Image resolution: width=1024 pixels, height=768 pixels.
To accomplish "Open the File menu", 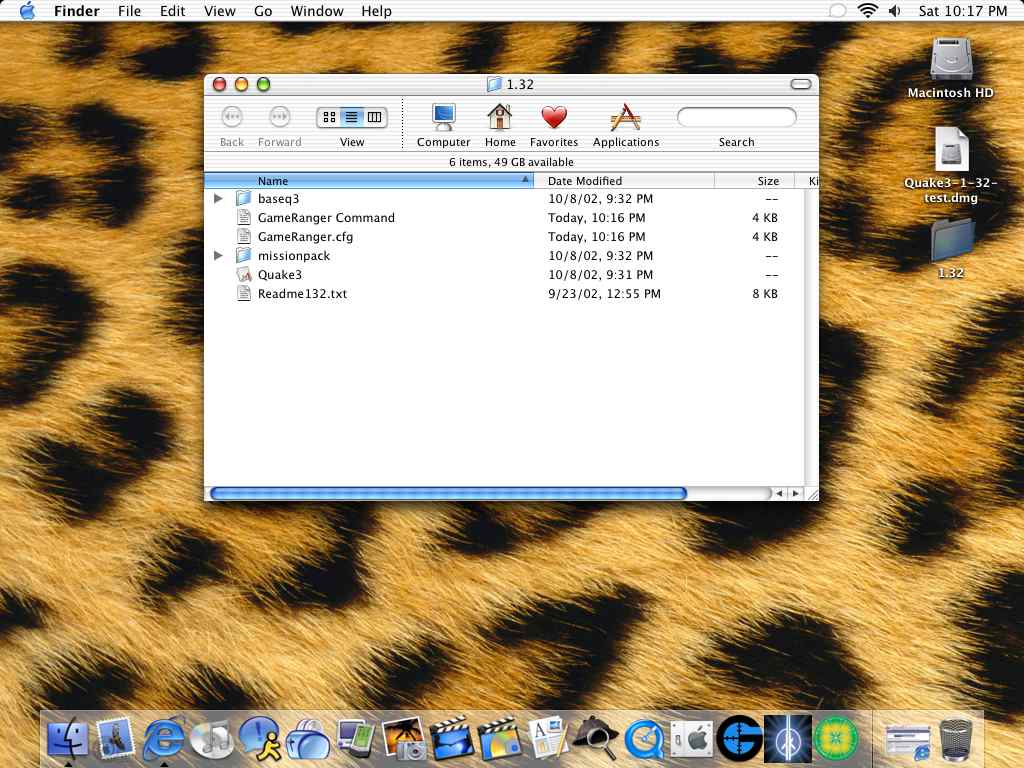I will (129, 11).
